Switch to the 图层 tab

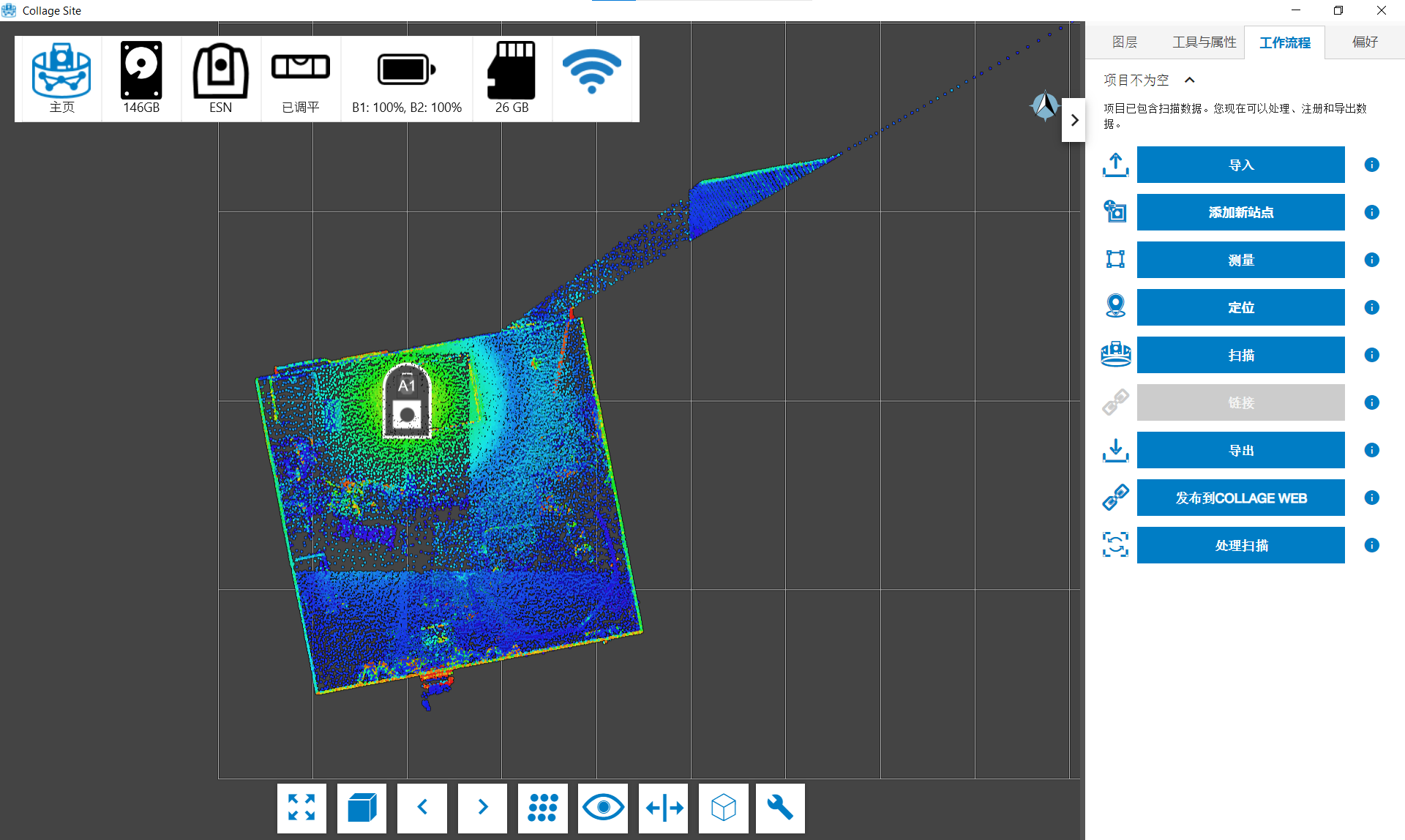[1124, 42]
